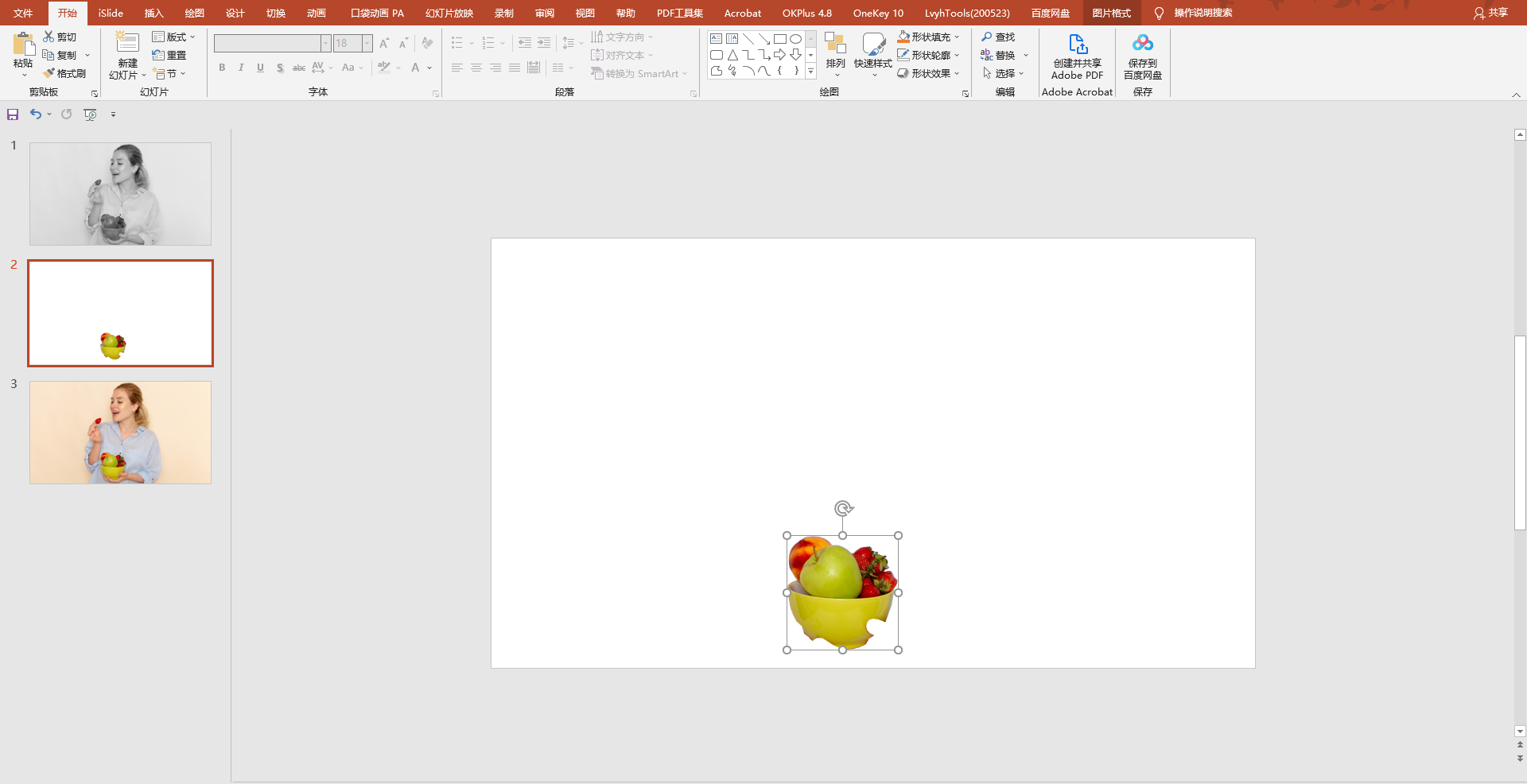Click Create and Share Adobe PDF icon
1527x784 pixels.
1078,44
